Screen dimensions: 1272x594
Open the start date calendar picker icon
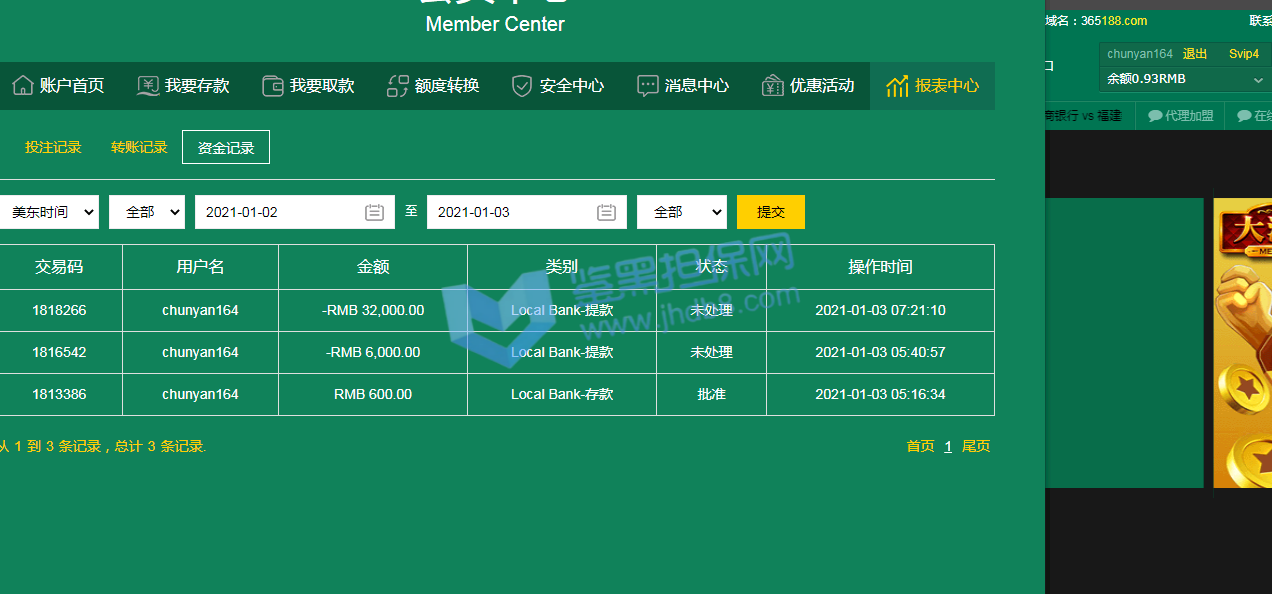point(374,212)
